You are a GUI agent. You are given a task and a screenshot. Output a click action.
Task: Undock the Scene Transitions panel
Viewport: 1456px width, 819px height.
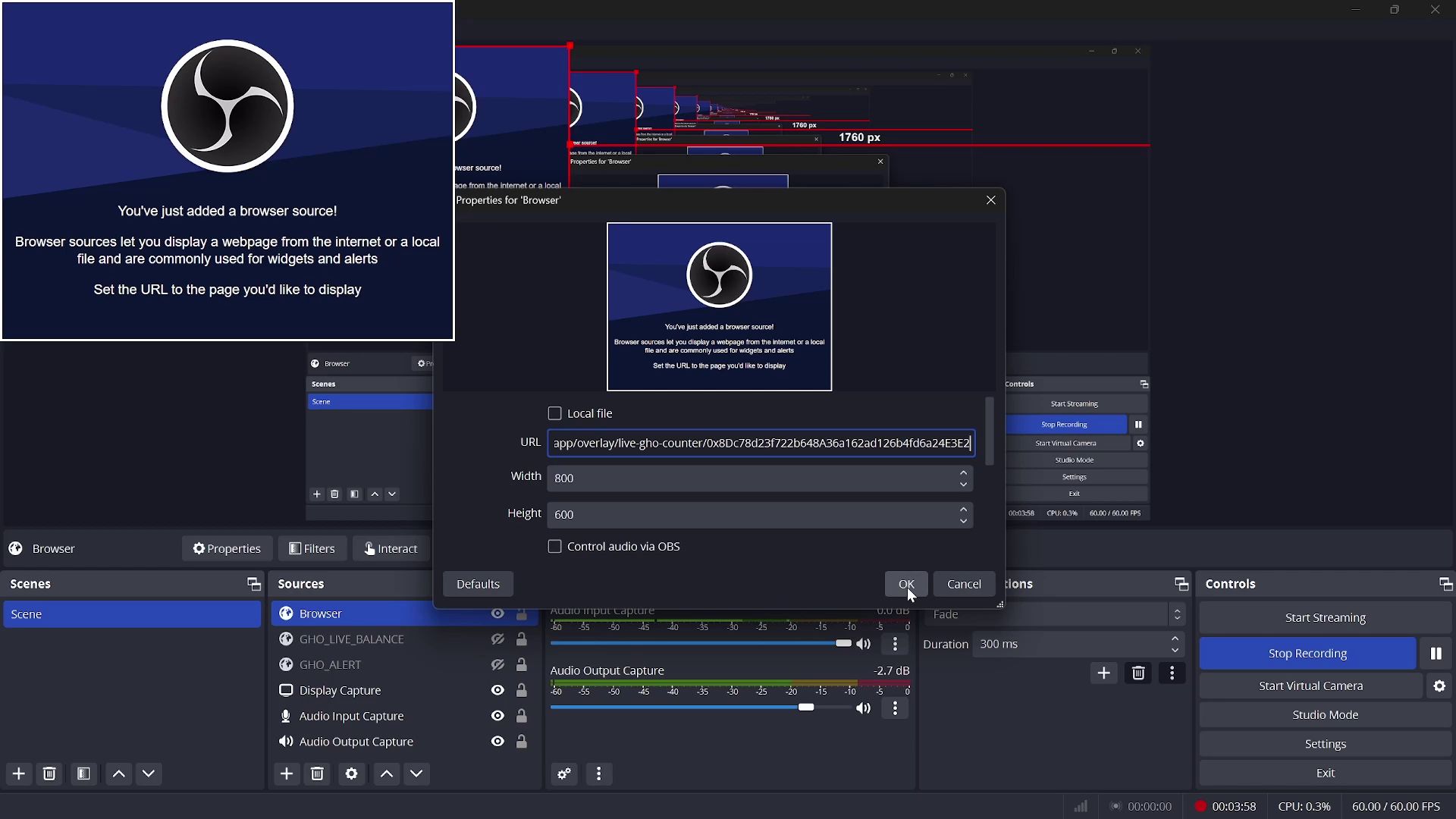tap(1181, 584)
